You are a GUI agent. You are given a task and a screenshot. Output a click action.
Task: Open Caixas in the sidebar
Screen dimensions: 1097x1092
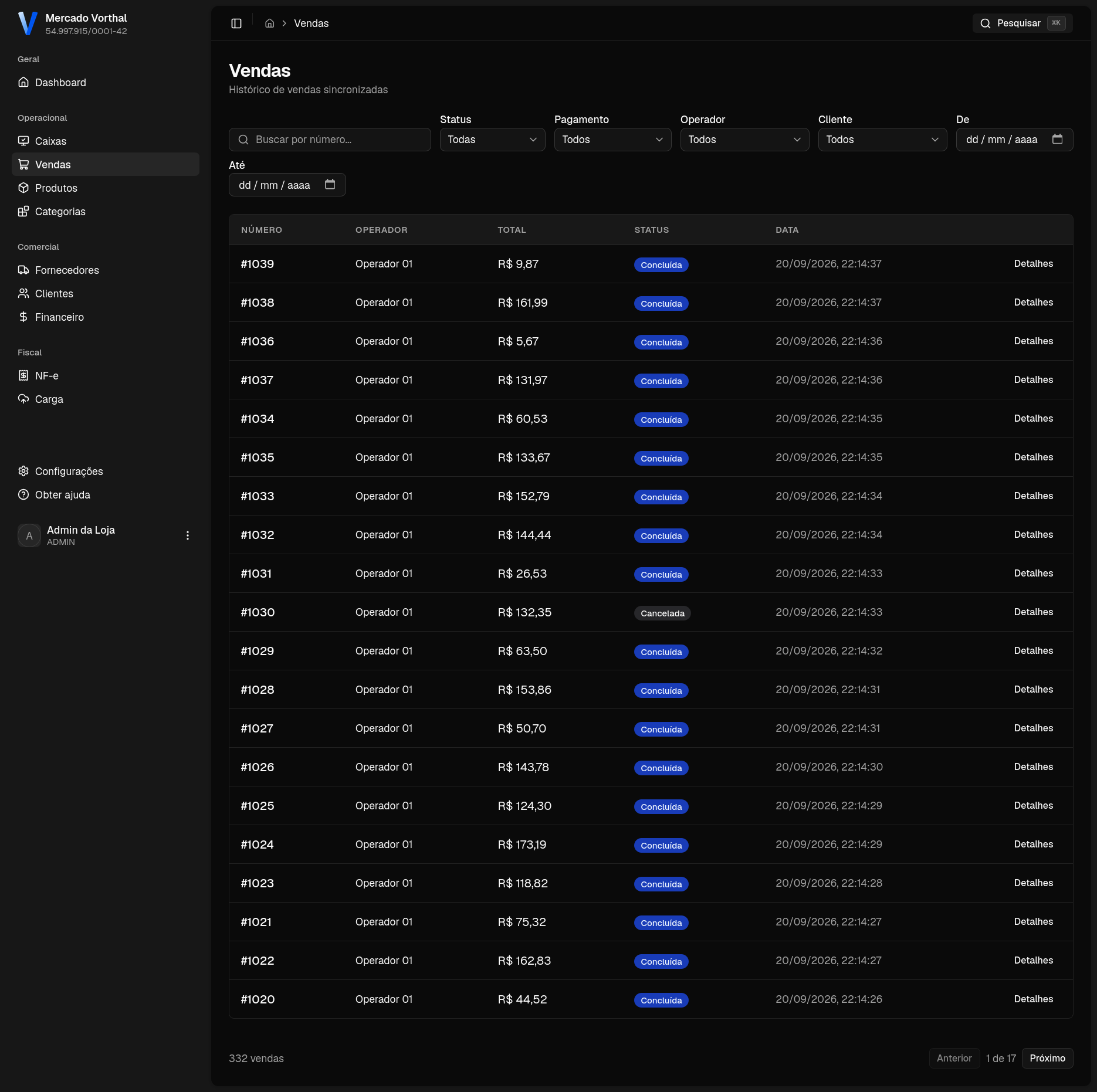coord(106,141)
